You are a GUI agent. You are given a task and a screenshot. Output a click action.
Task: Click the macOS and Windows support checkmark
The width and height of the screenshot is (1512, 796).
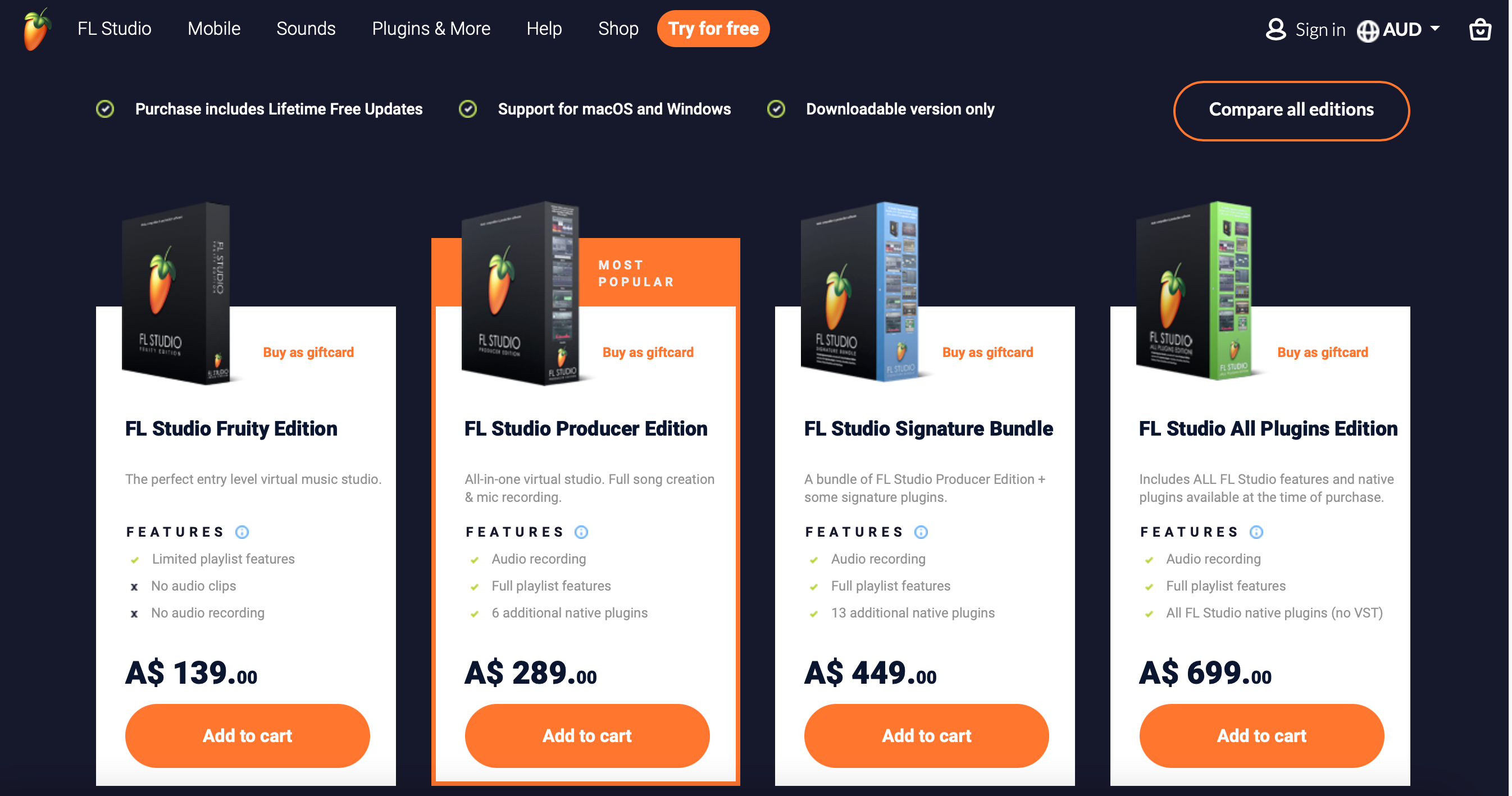click(x=467, y=109)
